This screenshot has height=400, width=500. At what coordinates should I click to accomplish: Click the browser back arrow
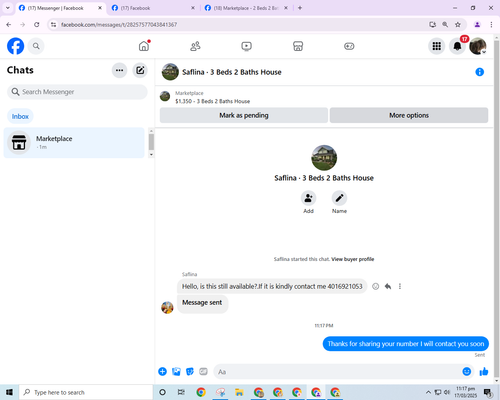pos(9,25)
